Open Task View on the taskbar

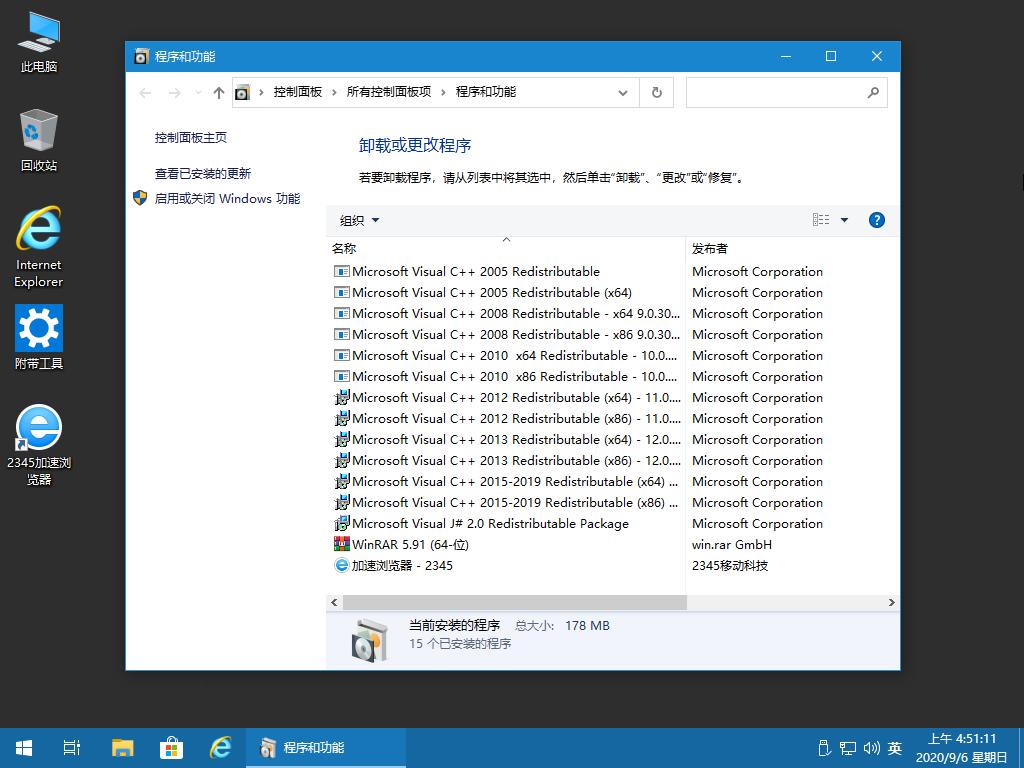72,748
